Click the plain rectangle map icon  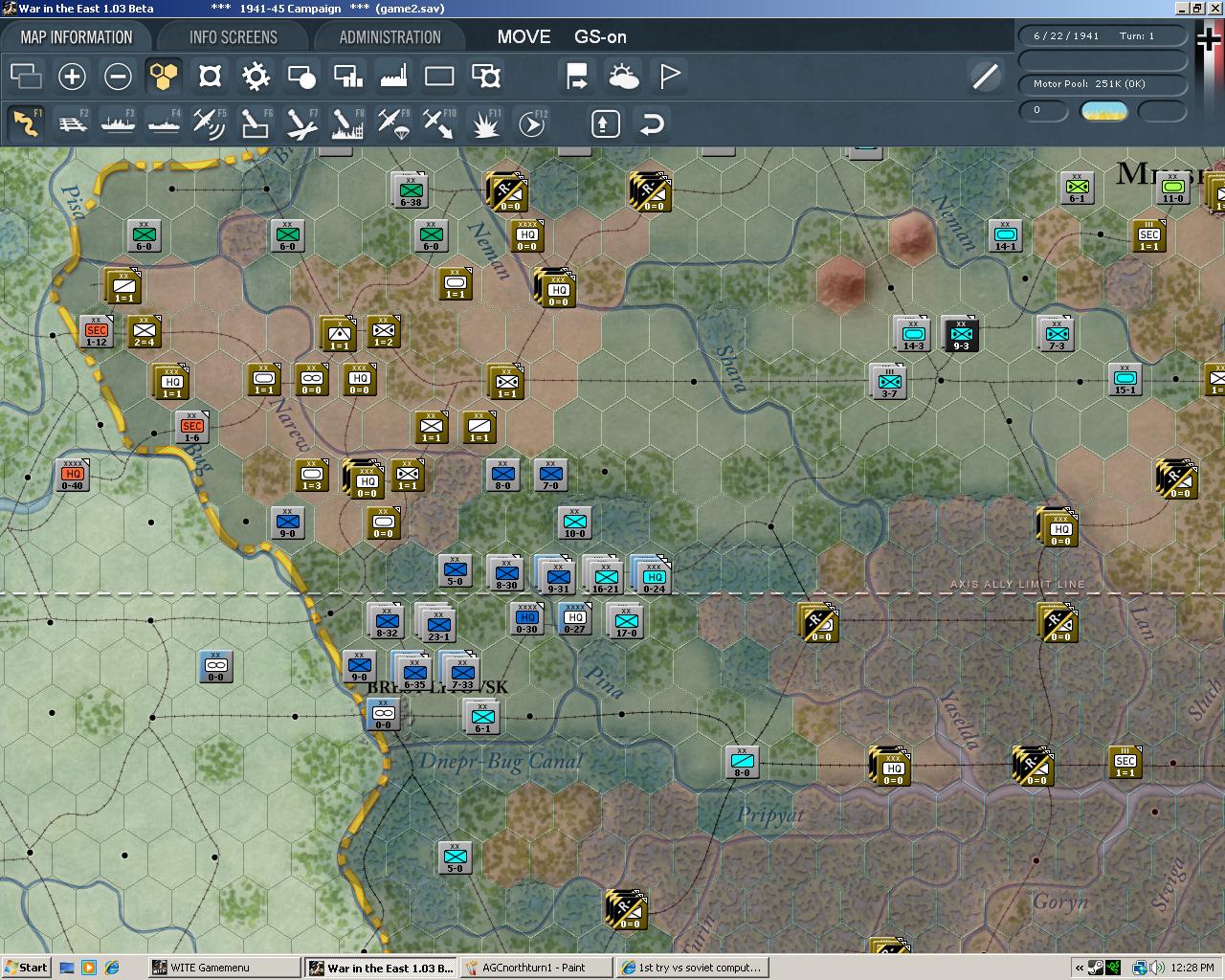439,76
